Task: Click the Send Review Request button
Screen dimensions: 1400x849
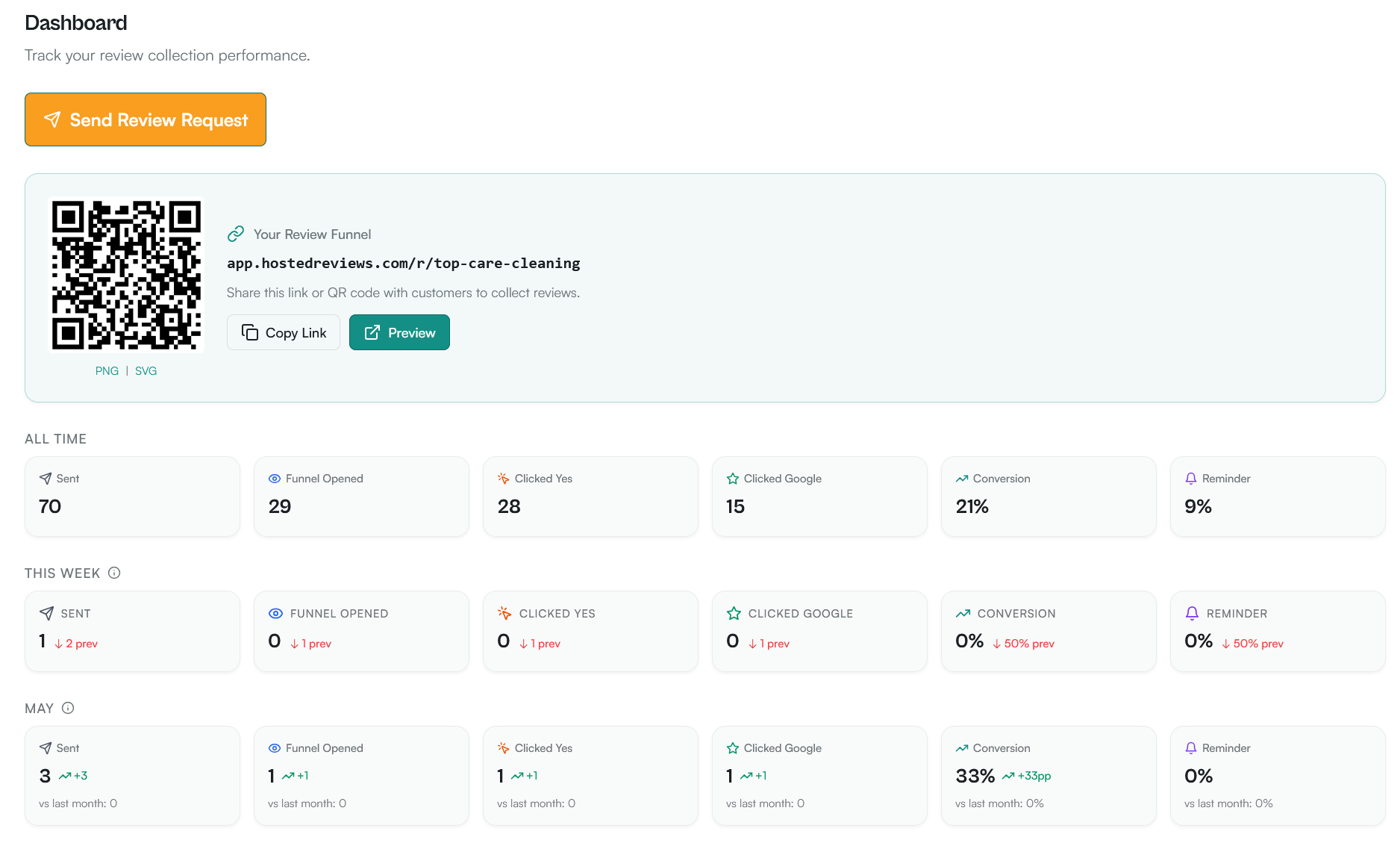Action: coord(146,119)
